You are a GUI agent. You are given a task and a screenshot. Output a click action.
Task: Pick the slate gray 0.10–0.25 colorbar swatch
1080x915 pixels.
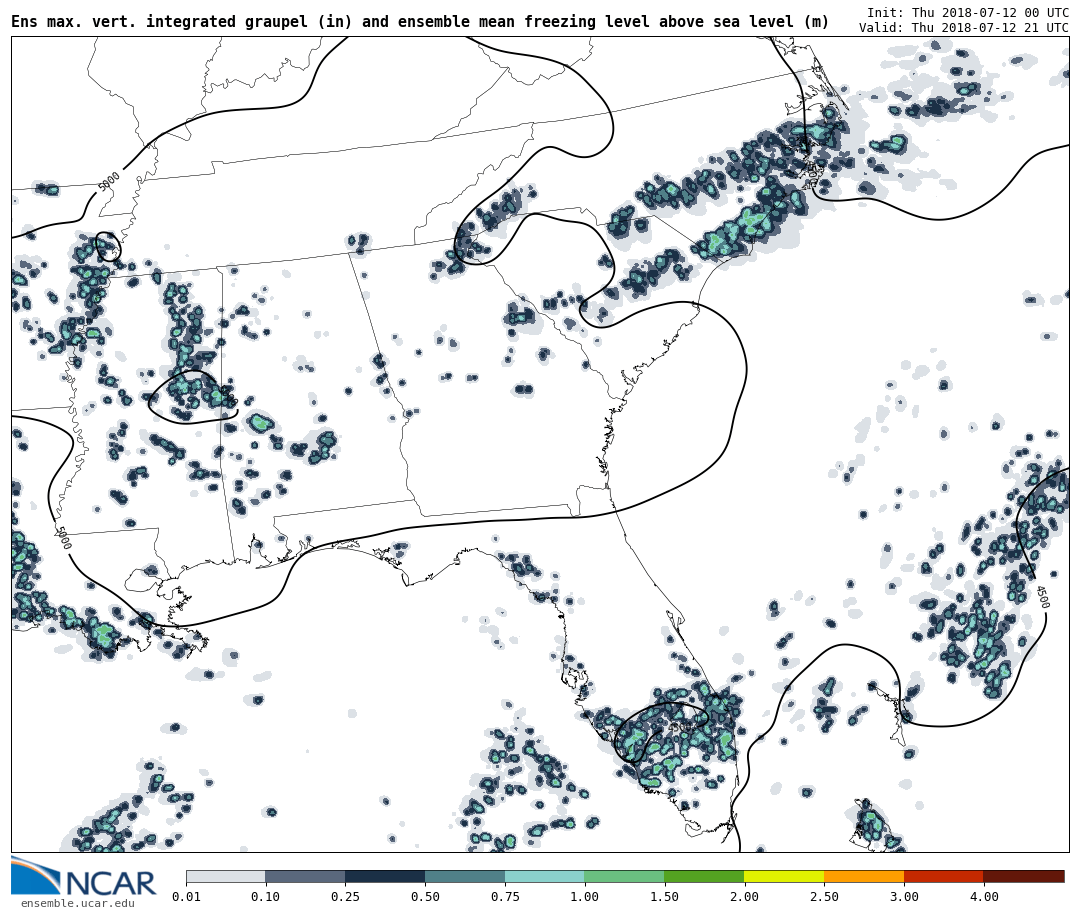pyautogui.click(x=305, y=877)
